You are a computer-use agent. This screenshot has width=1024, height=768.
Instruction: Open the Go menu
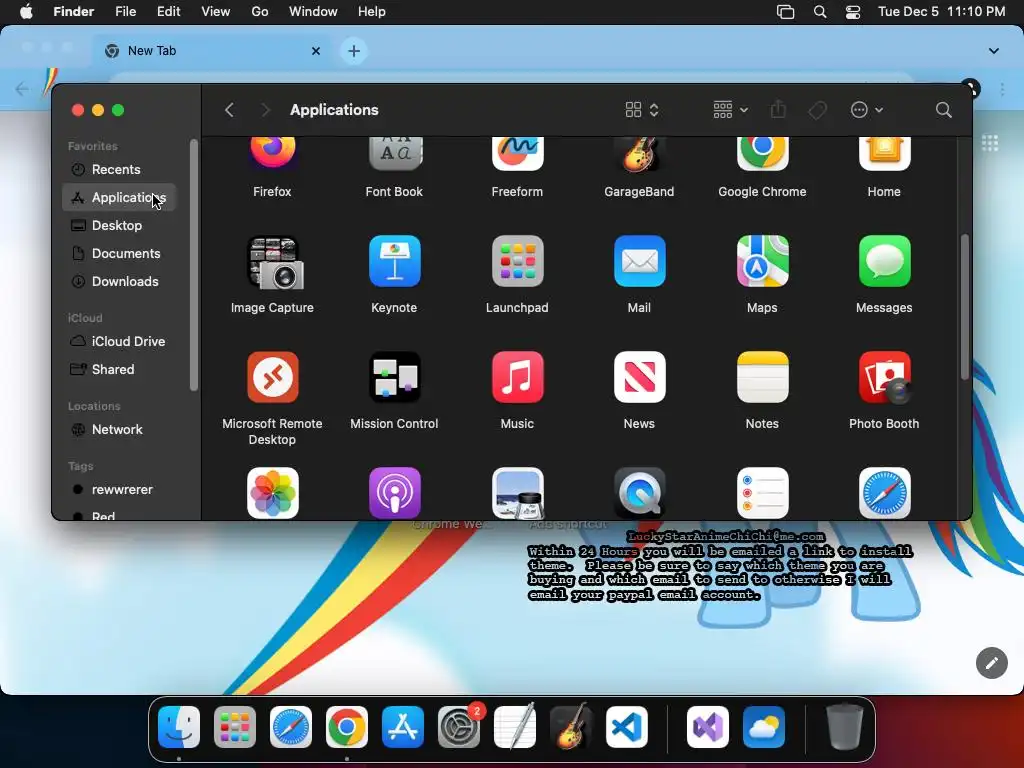click(x=260, y=12)
